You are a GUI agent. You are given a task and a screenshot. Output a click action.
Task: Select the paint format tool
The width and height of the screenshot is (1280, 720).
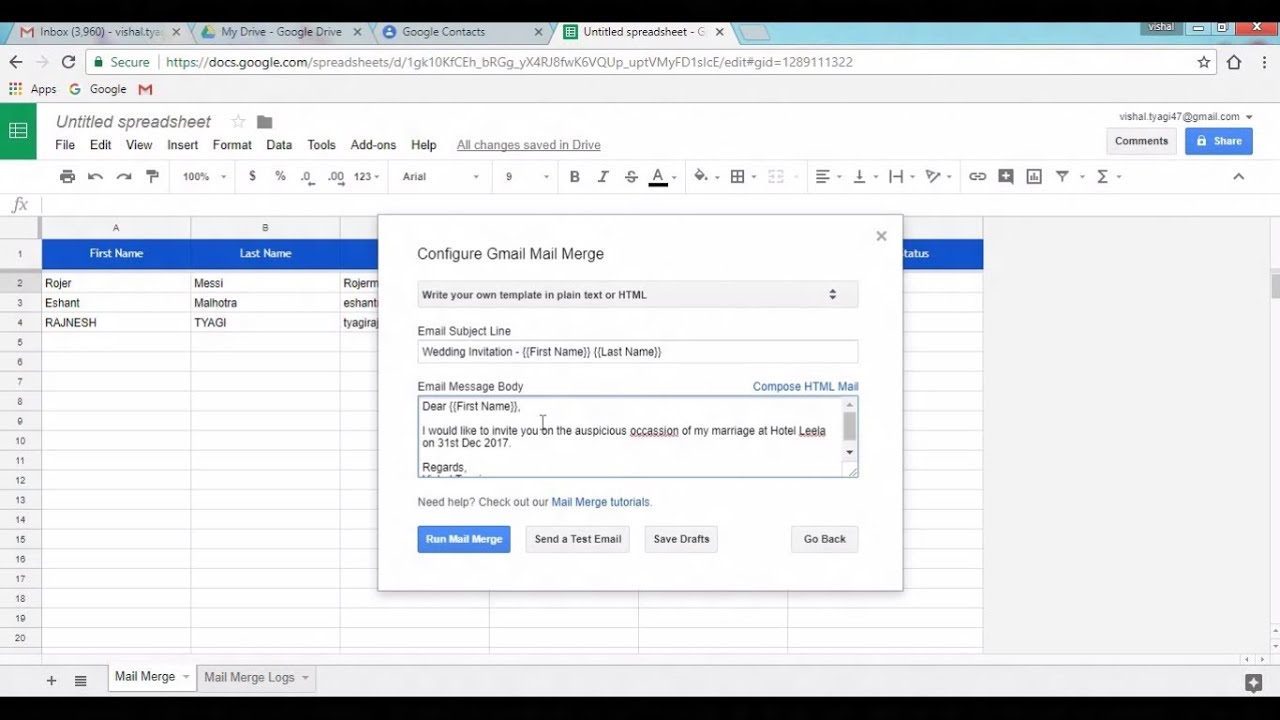(x=152, y=176)
